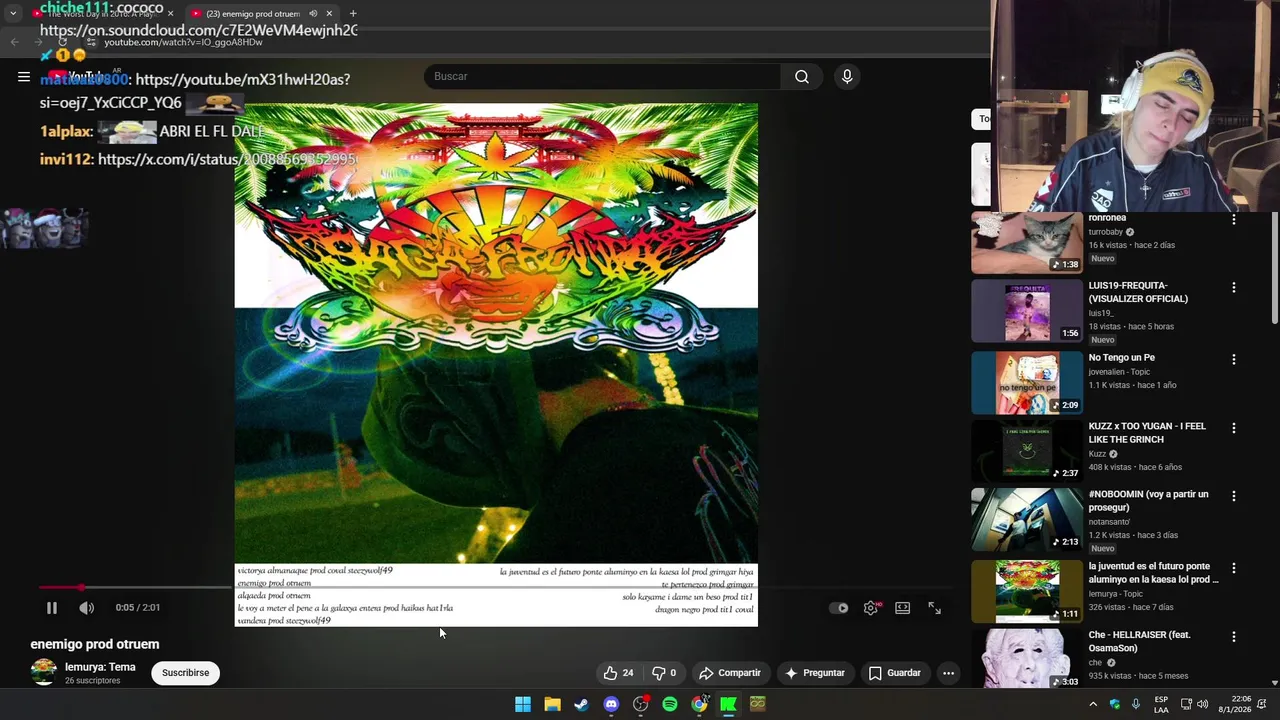The width and height of the screenshot is (1280, 720).
Task: Switch to theater mode view
Action: [x=903, y=608]
